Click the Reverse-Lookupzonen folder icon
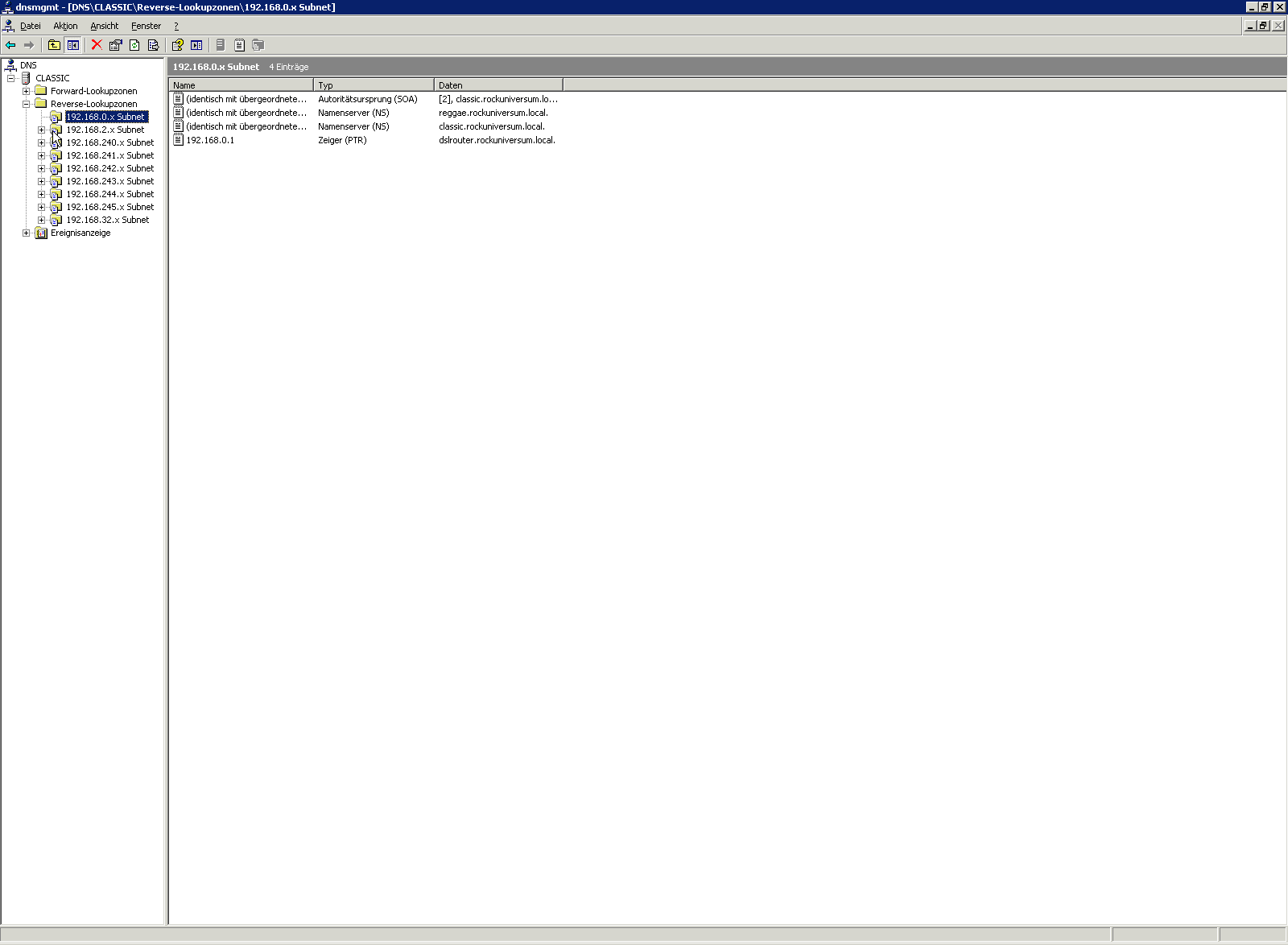 41,104
